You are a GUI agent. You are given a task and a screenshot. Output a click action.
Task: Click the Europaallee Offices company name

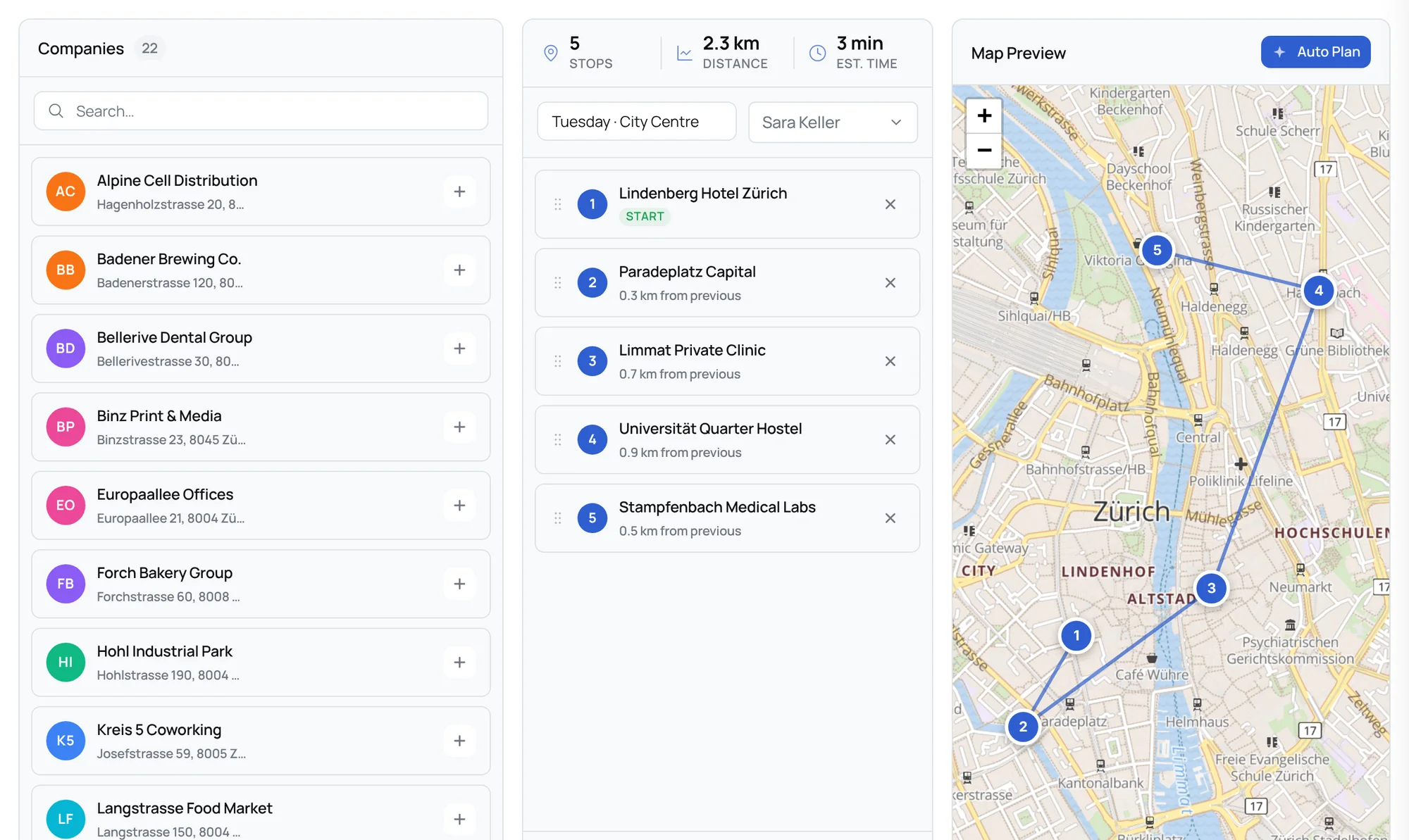click(x=165, y=494)
